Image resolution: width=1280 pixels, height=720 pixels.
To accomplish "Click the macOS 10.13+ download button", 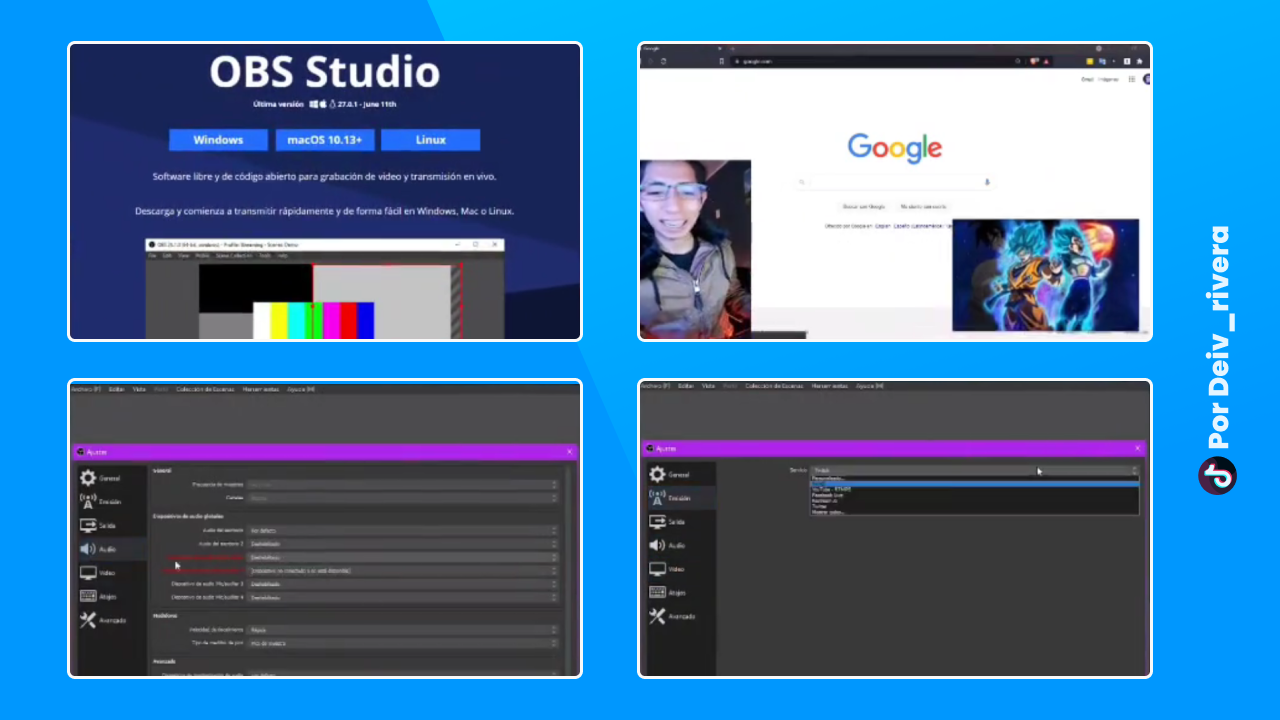I will pyautogui.click(x=324, y=140).
